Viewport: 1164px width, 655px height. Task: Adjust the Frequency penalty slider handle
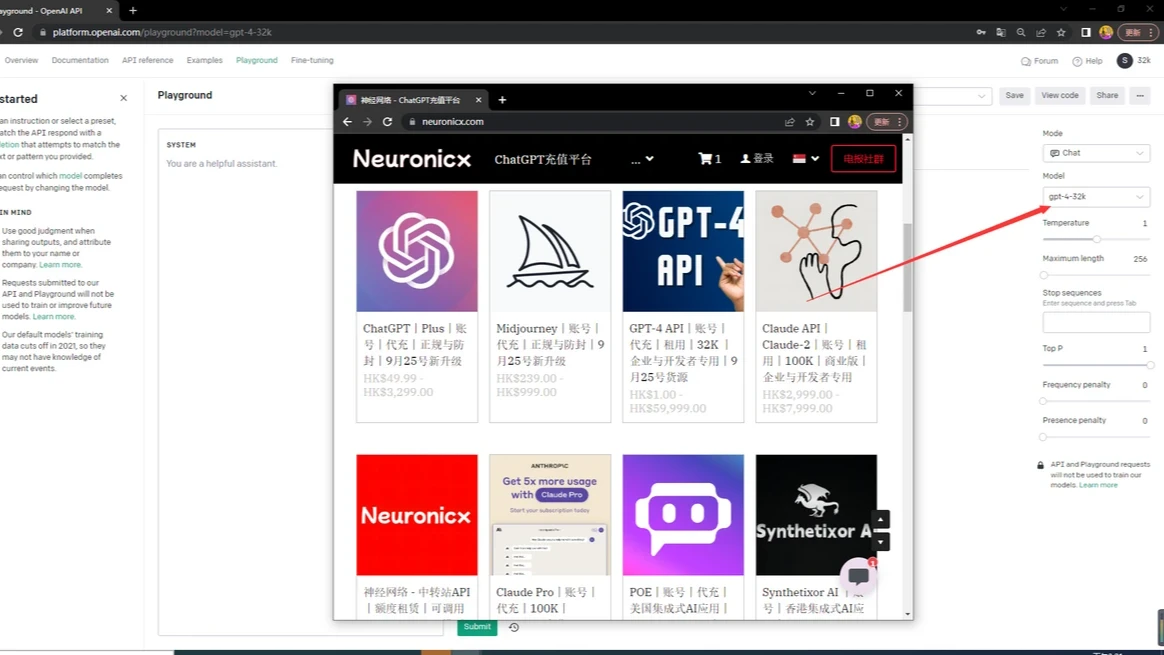point(1043,401)
